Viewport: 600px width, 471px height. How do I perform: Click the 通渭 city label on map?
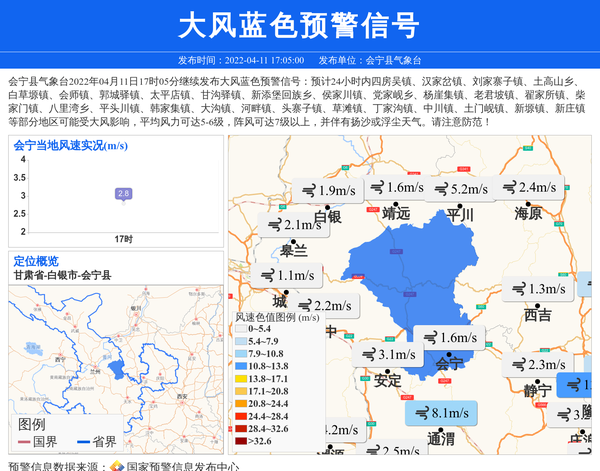pyautogui.click(x=441, y=439)
